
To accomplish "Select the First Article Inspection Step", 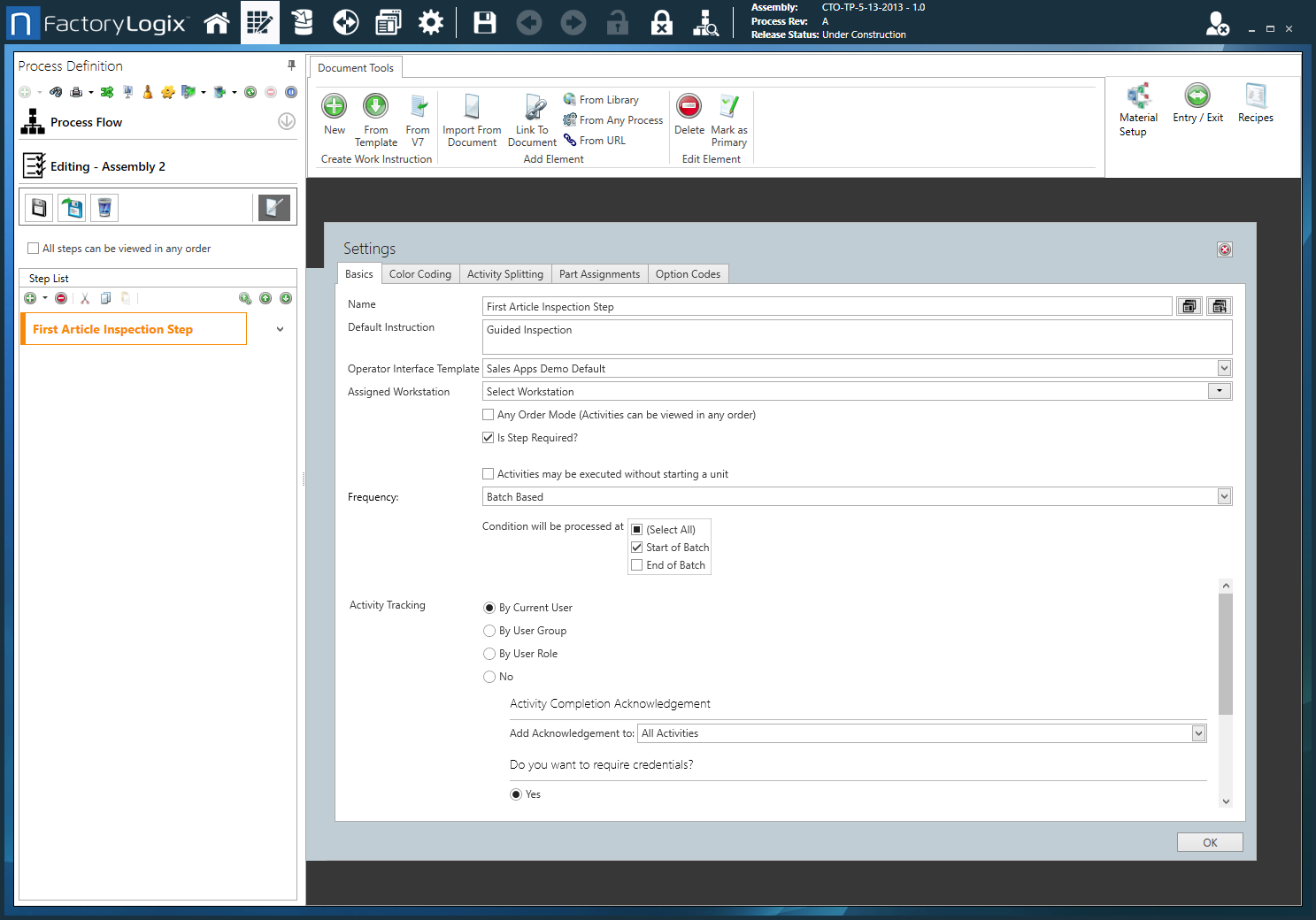I will tap(112, 328).
